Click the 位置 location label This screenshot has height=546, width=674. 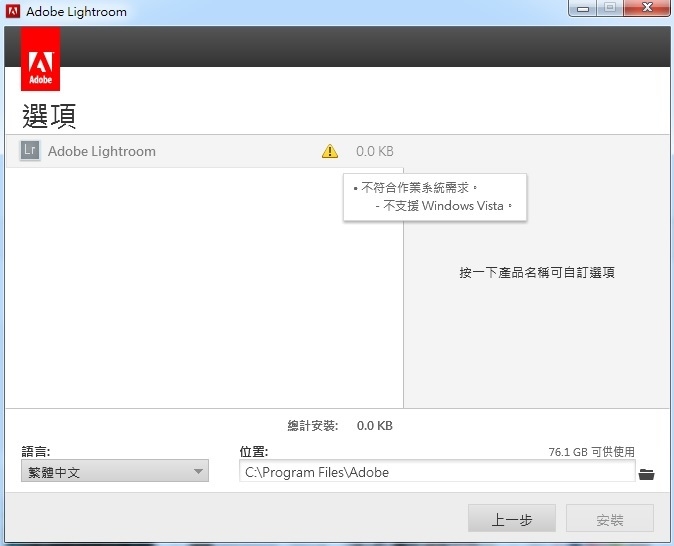point(254,451)
